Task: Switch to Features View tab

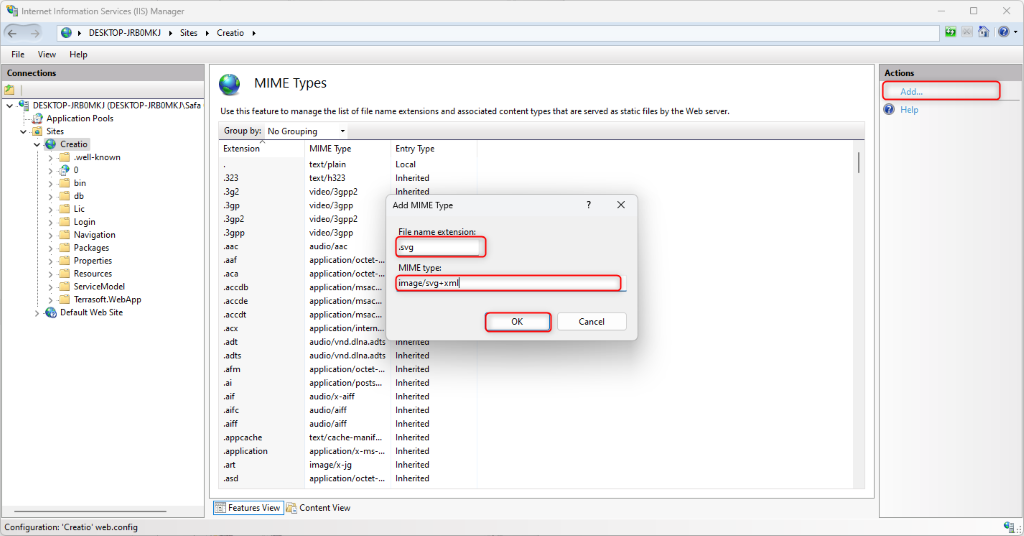Action: pyautogui.click(x=248, y=508)
